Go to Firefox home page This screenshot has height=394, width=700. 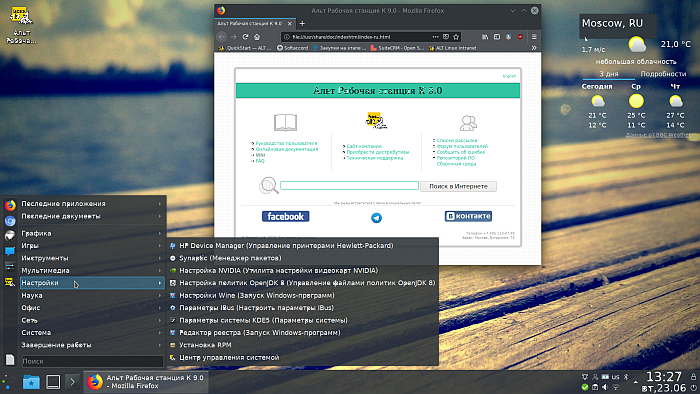click(257, 37)
